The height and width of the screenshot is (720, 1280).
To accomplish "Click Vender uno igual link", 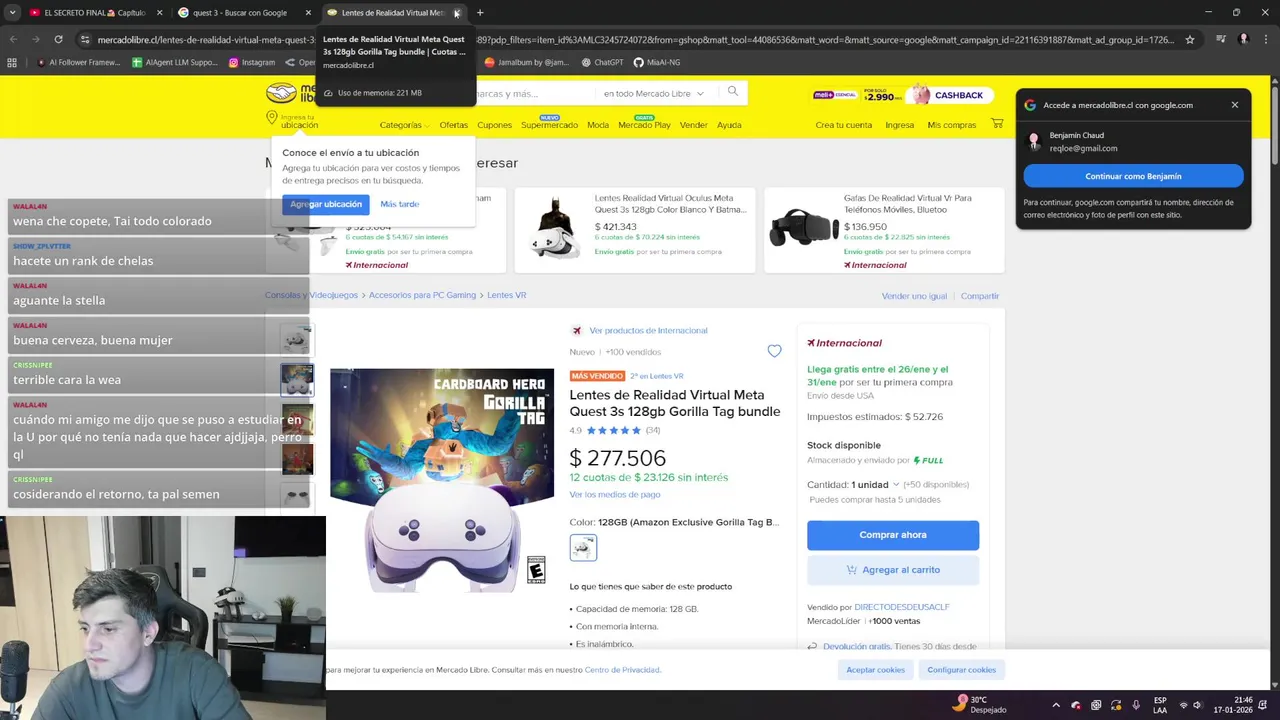I will 914,296.
